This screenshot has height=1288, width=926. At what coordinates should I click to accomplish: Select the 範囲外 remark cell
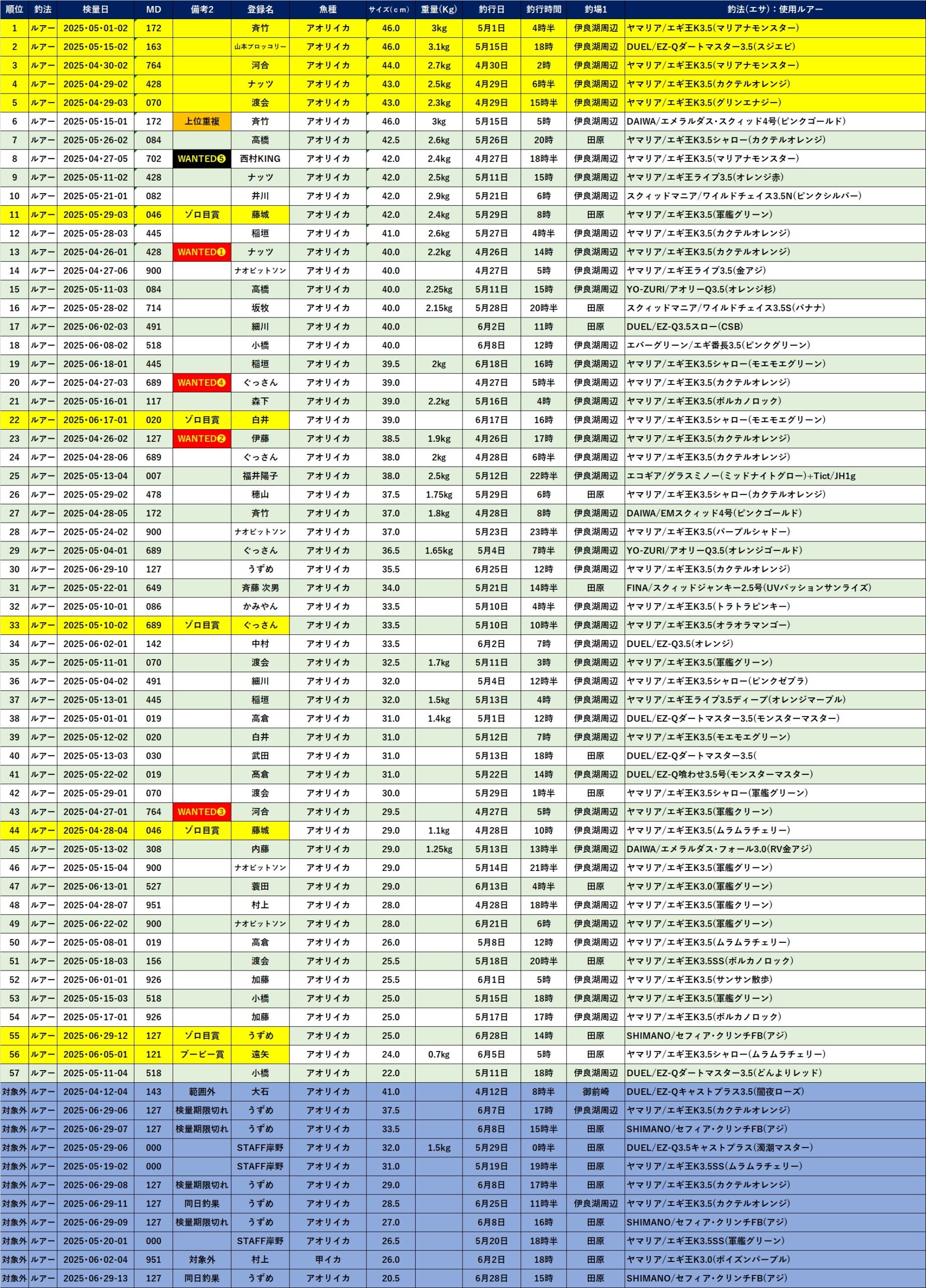202,1091
